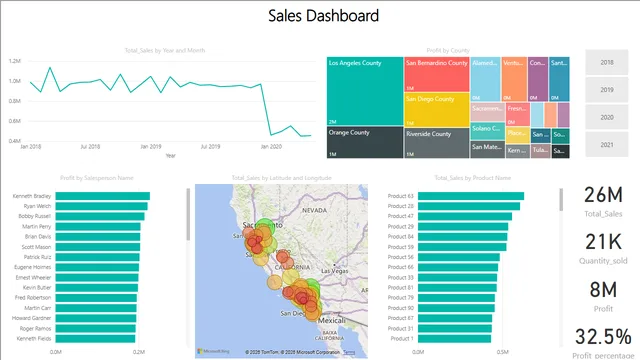Click the Eugene Holmes profit bar
This screenshot has width=640, height=360.
click(x=97, y=267)
